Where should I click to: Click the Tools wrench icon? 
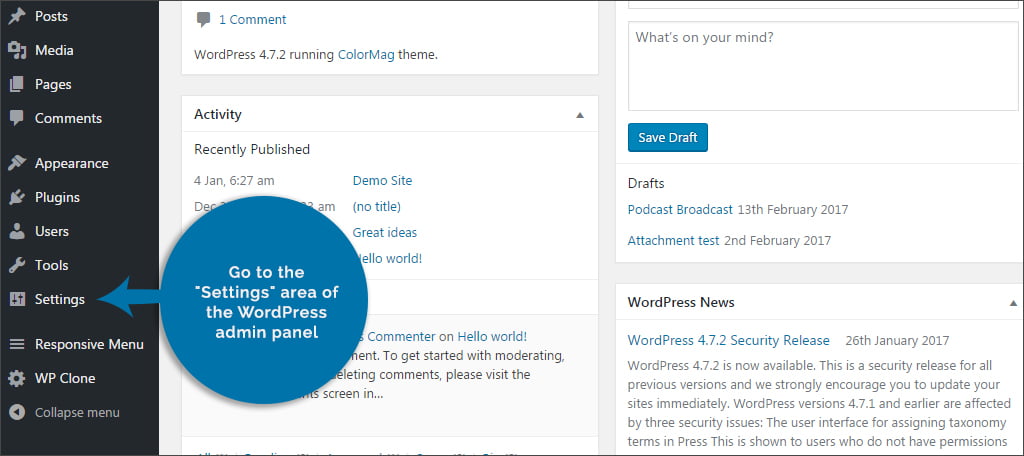point(17,265)
